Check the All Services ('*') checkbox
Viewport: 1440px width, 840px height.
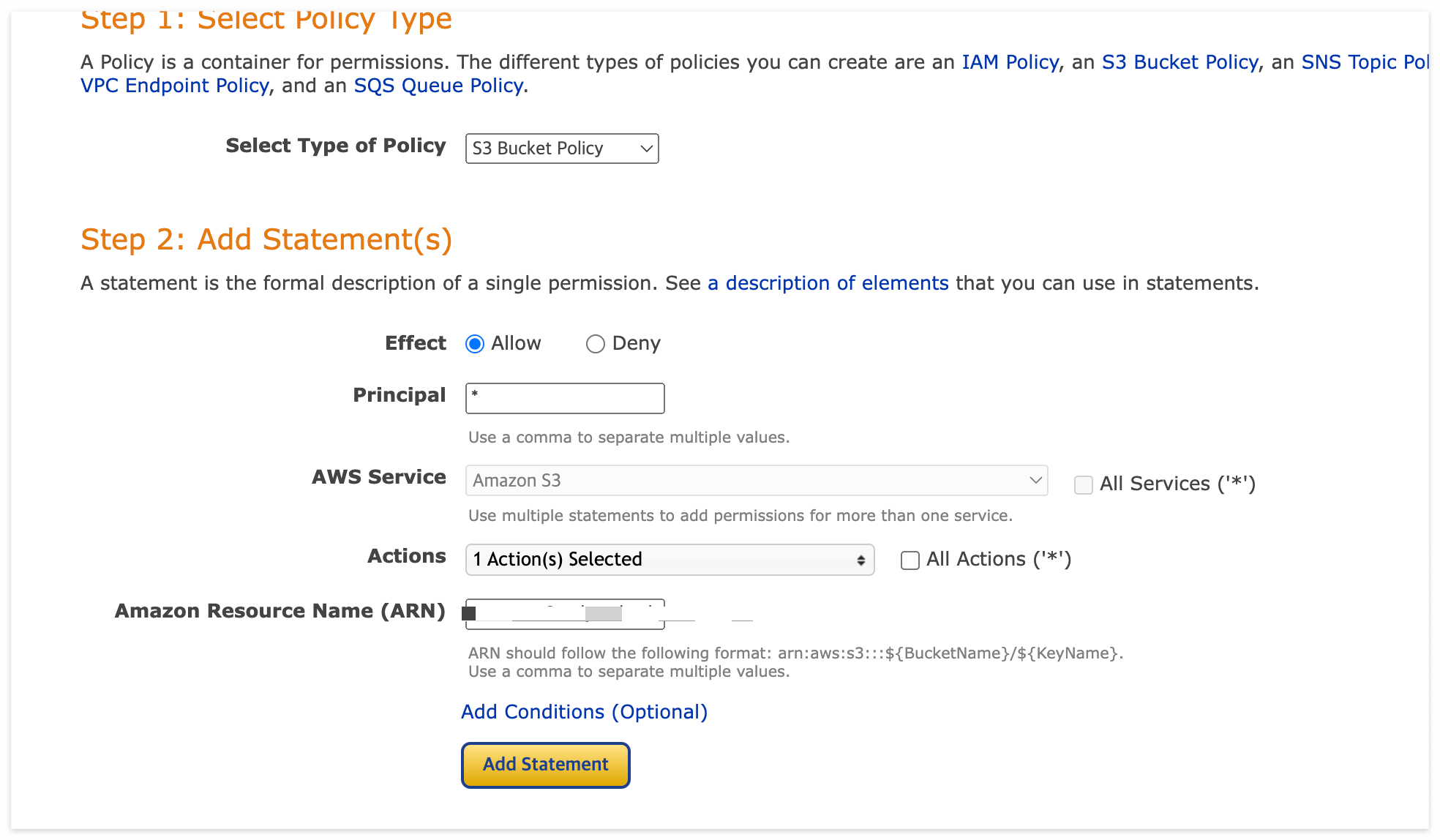(1083, 484)
